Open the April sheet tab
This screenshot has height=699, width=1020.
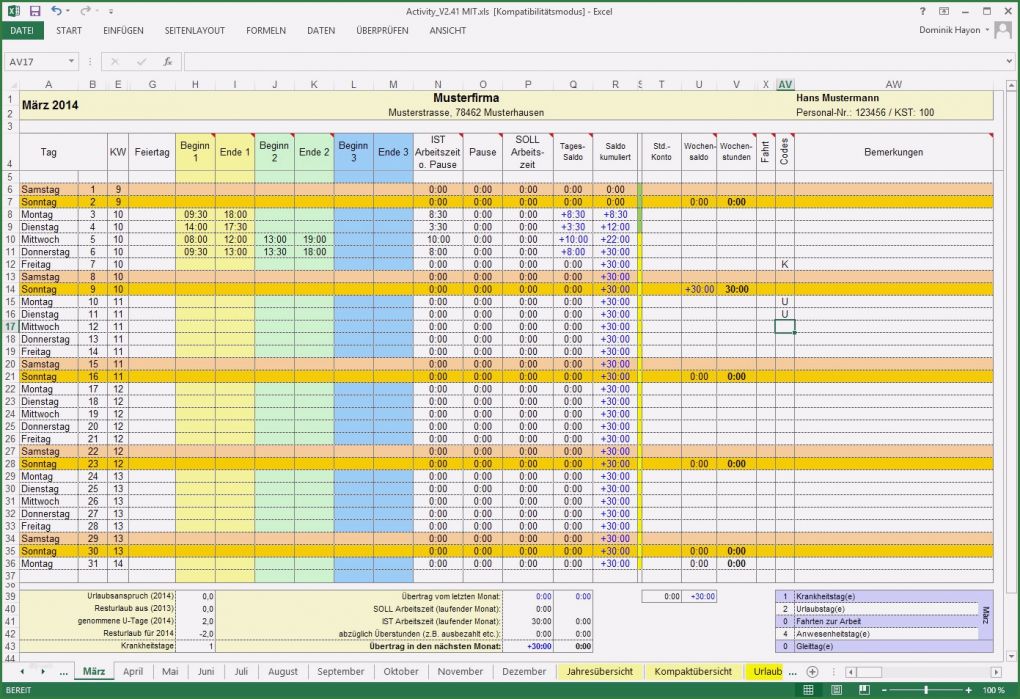pyautogui.click(x=133, y=671)
